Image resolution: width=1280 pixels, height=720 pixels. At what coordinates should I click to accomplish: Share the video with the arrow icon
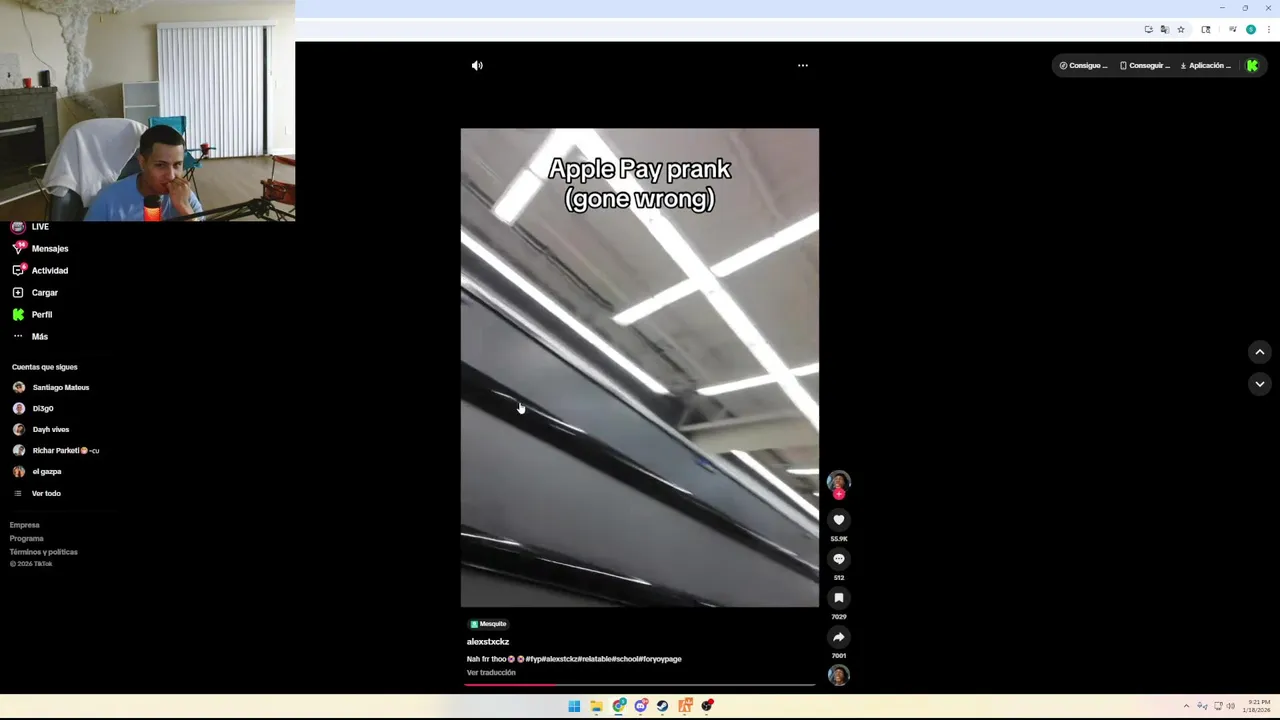pyautogui.click(x=839, y=637)
